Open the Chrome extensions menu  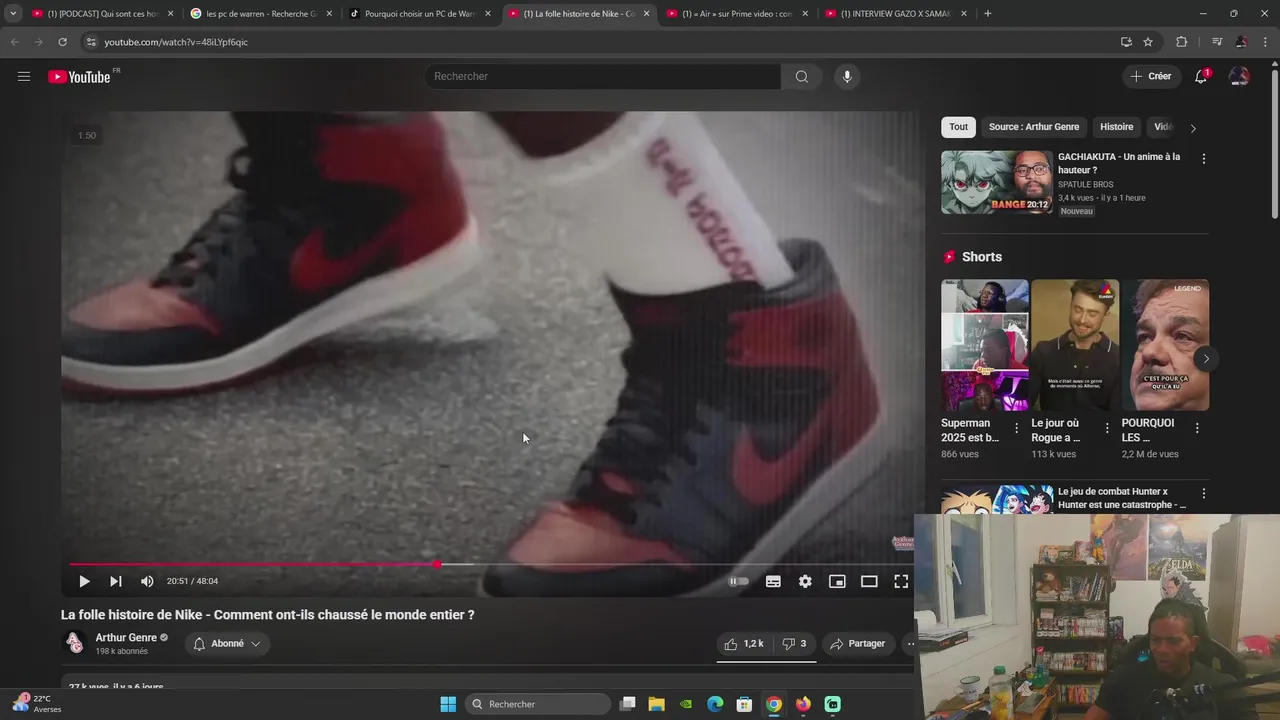pyautogui.click(x=1181, y=42)
